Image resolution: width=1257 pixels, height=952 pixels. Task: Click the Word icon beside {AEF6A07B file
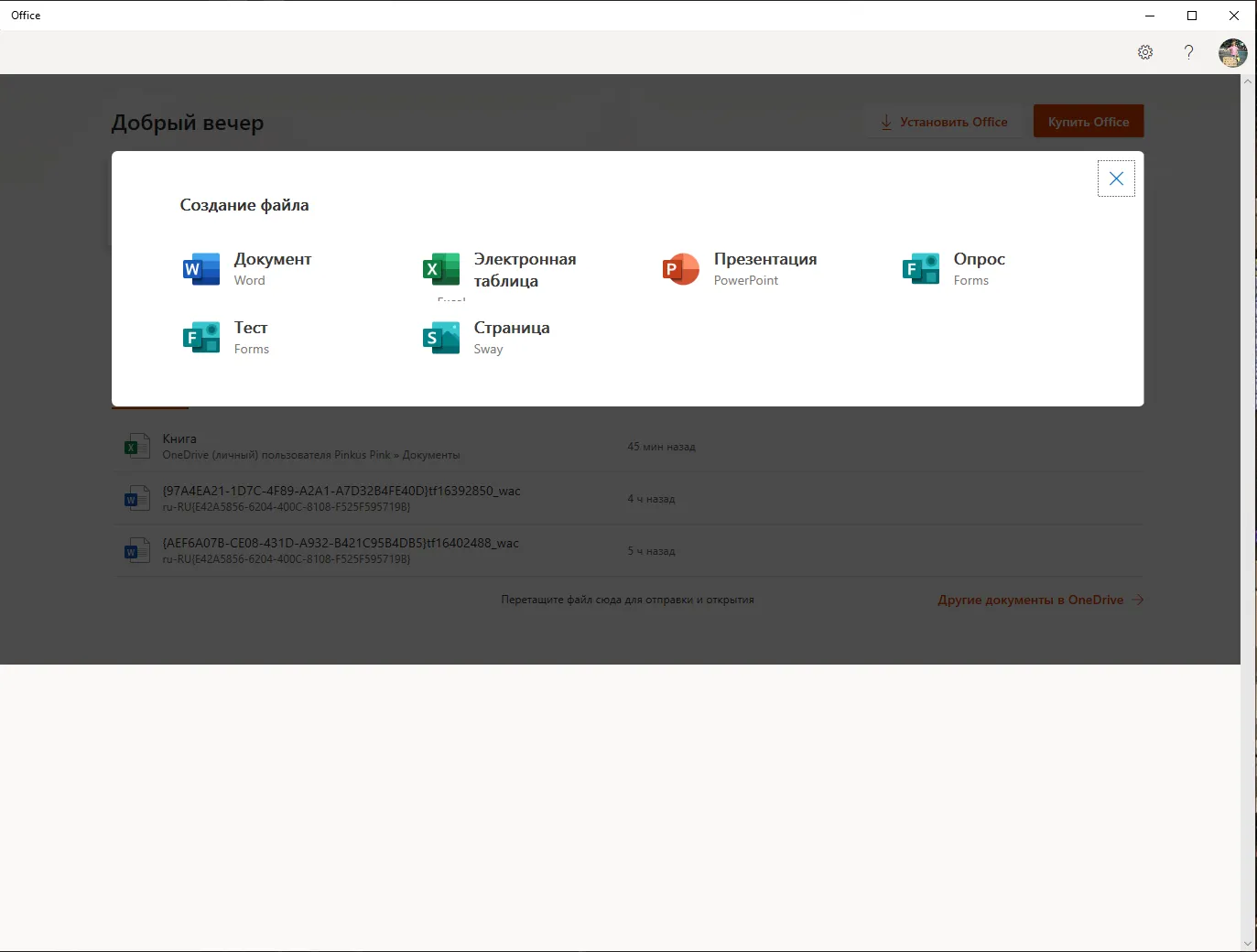coord(136,551)
